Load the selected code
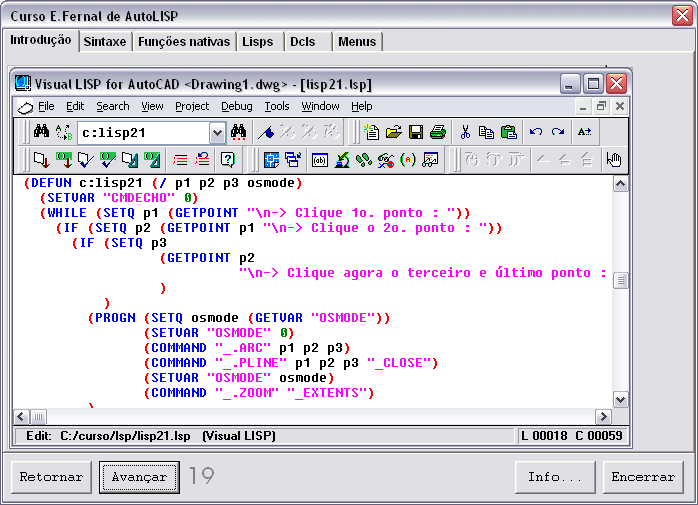The height and width of the screenshot is (505, 698). coord(64,160)
